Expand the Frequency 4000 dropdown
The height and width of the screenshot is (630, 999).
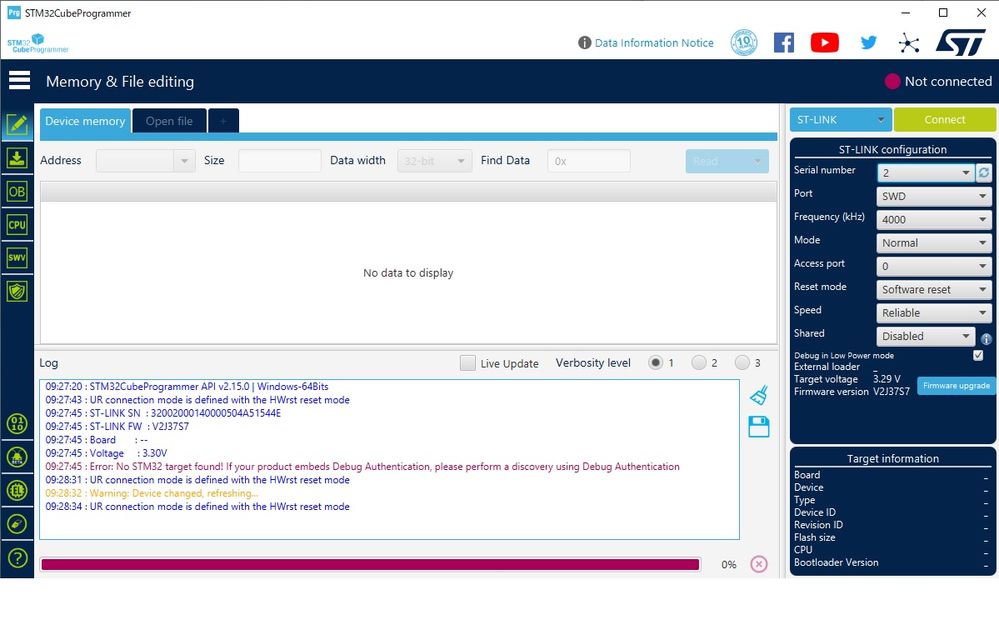(934, 220)
